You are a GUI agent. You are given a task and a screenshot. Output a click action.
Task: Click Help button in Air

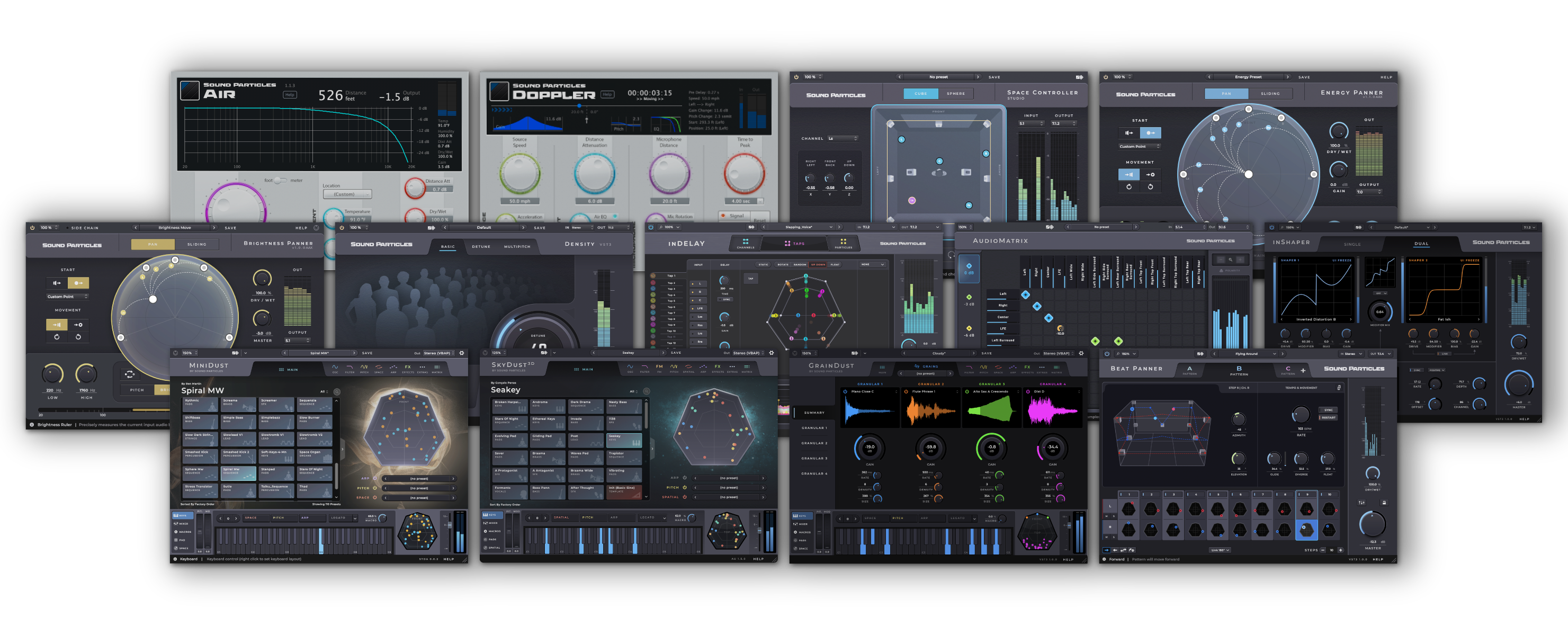[x=290, y=94]
